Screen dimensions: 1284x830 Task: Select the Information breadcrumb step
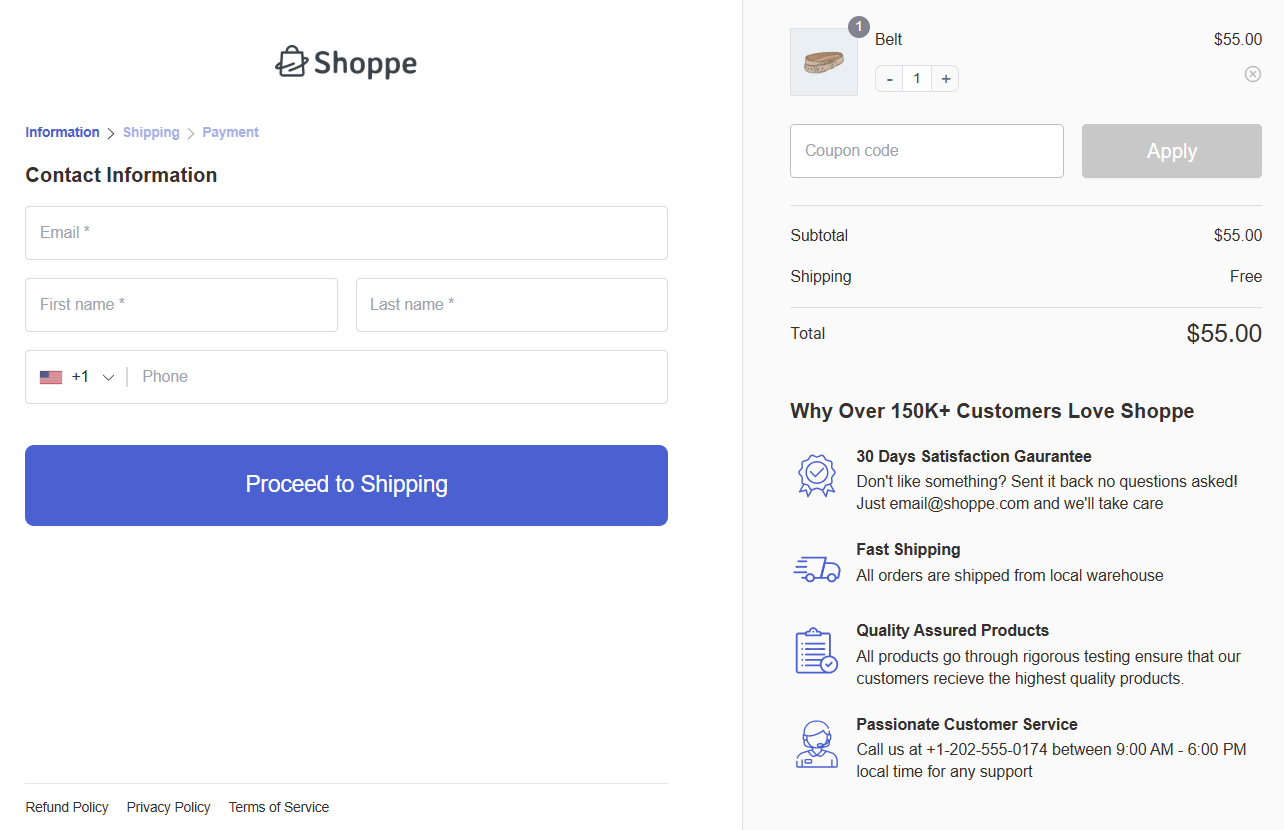(x=62, y=132)
